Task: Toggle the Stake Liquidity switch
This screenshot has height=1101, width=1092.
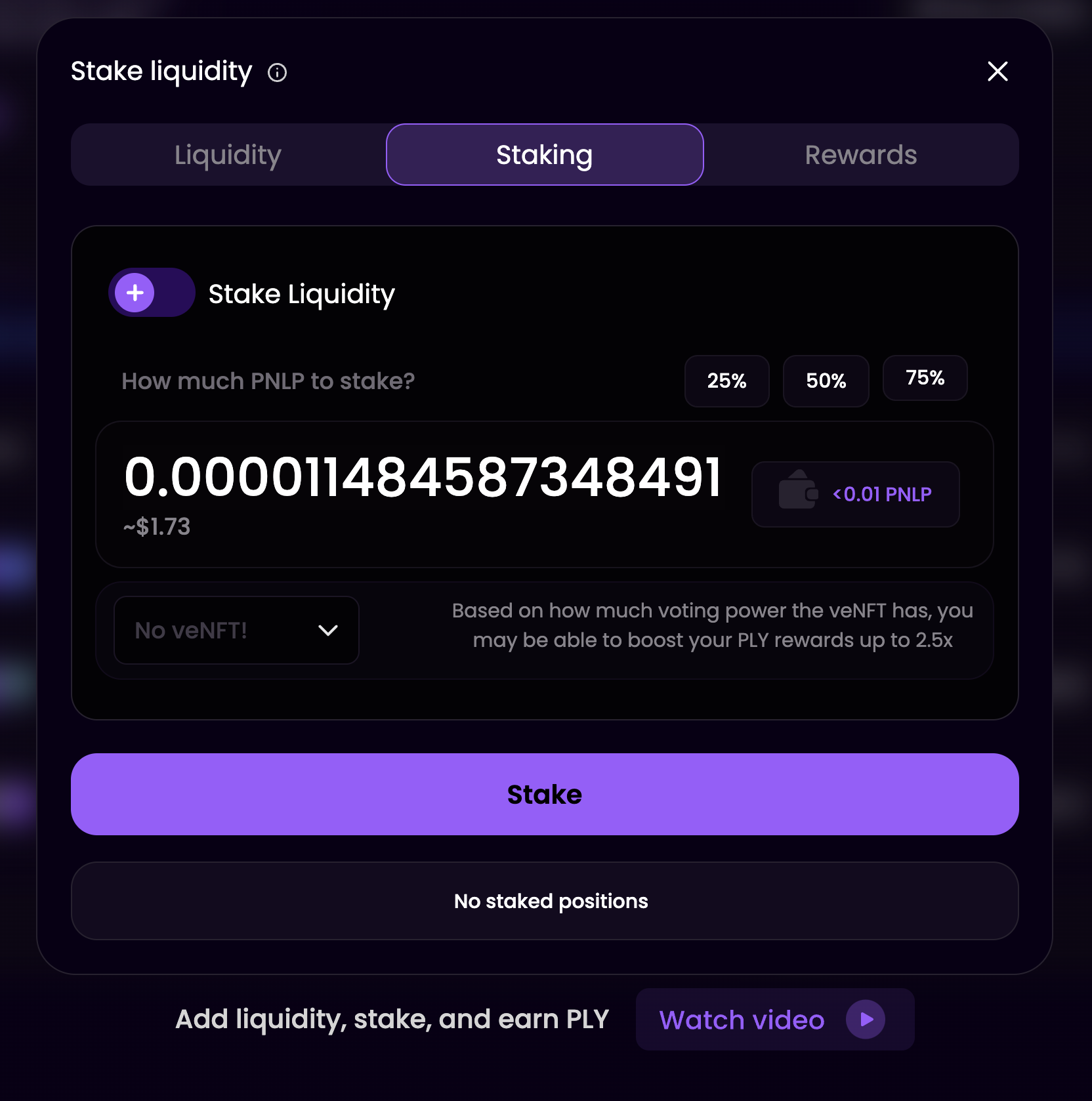Action: coord(152,293)
